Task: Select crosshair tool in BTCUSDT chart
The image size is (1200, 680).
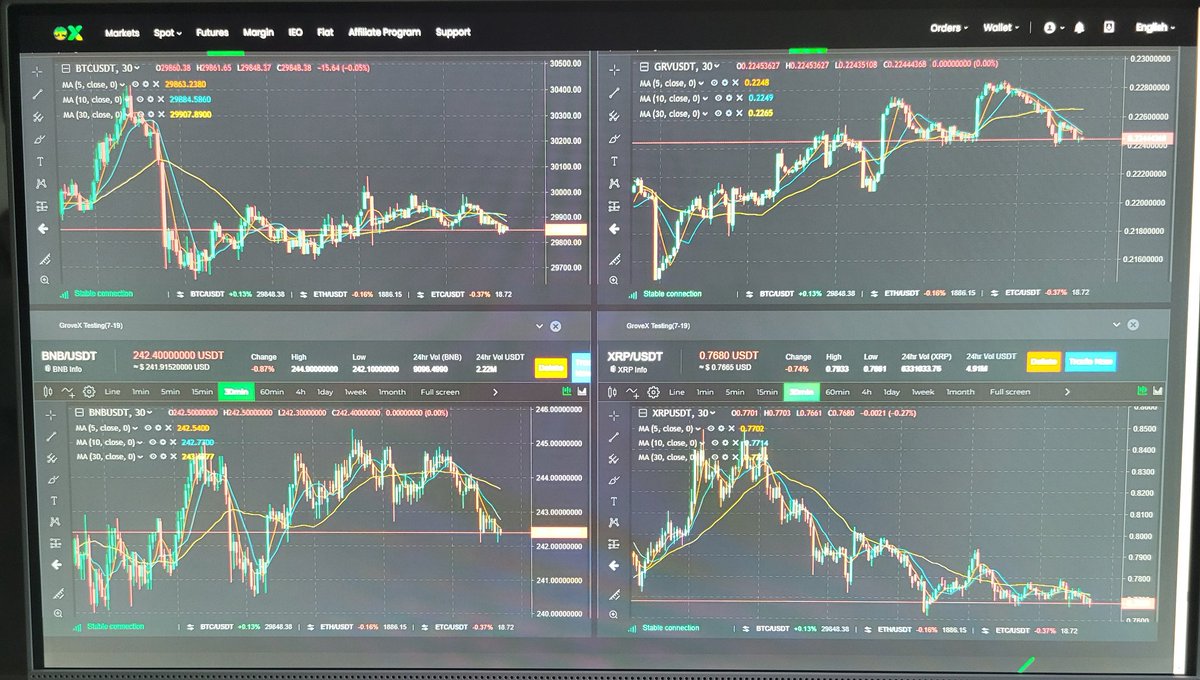Action: 38,71
